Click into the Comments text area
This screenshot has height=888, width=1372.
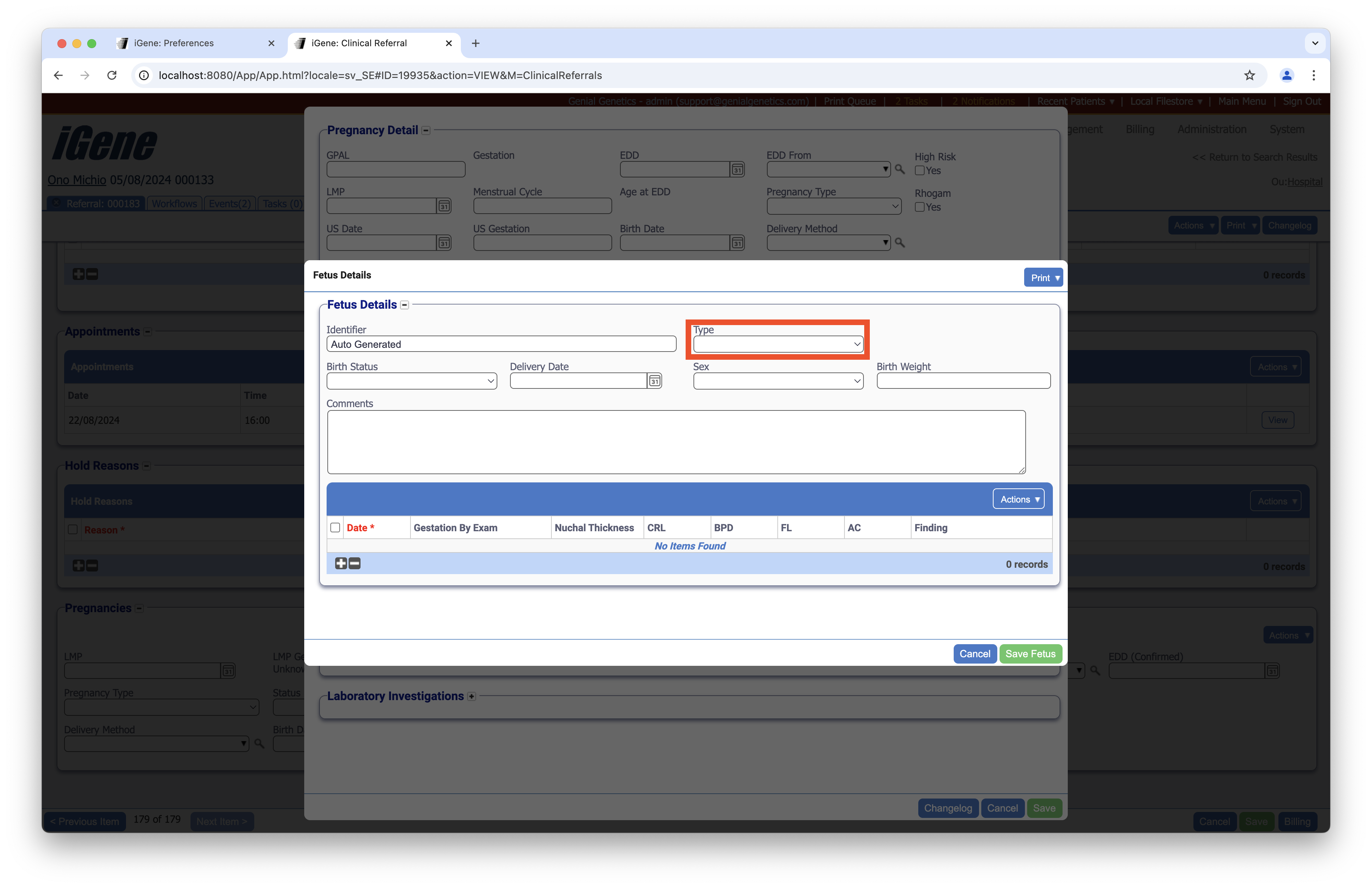[676, 442]
